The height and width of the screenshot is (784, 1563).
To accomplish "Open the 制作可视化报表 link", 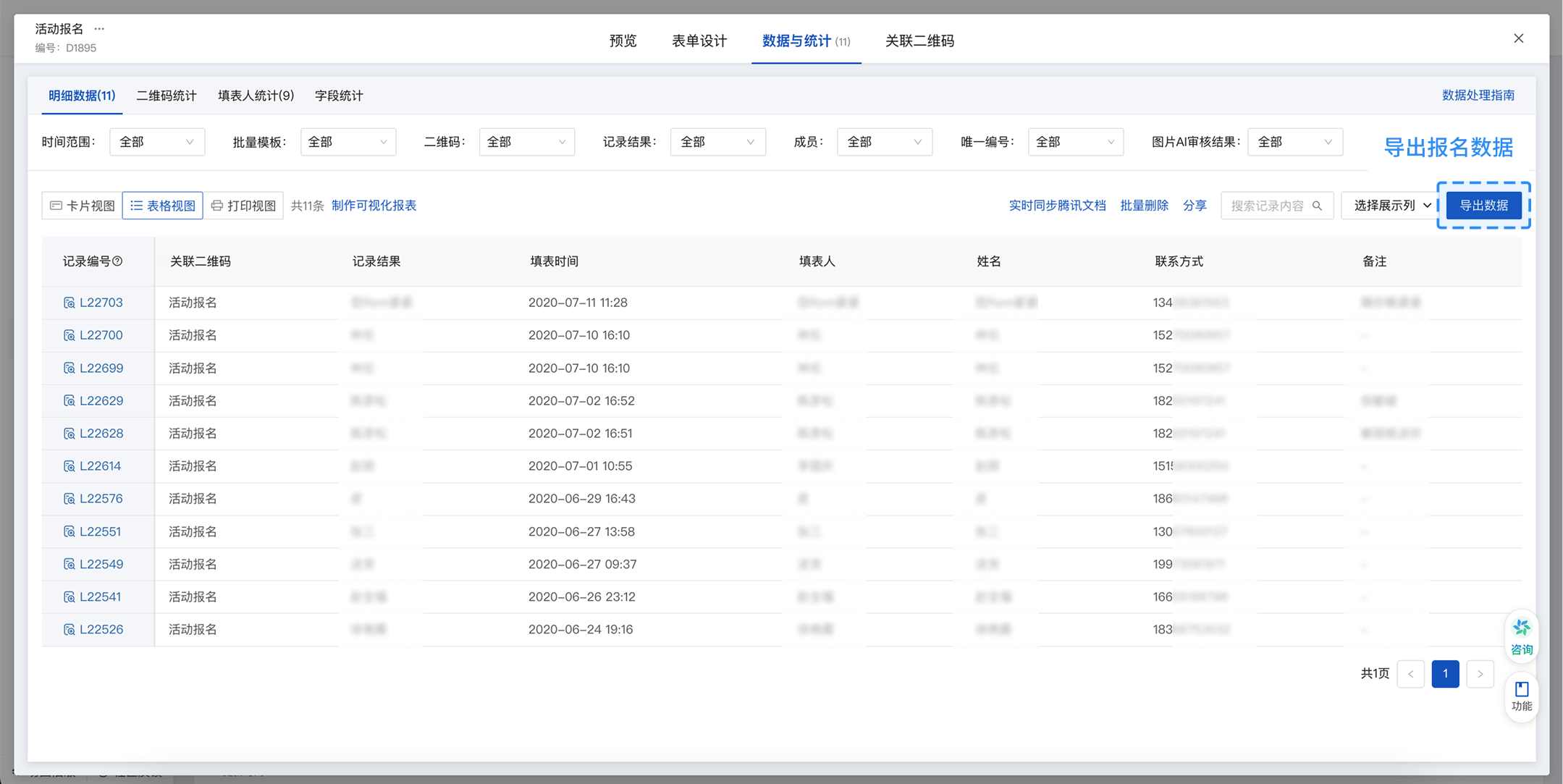I will (374, 206).
